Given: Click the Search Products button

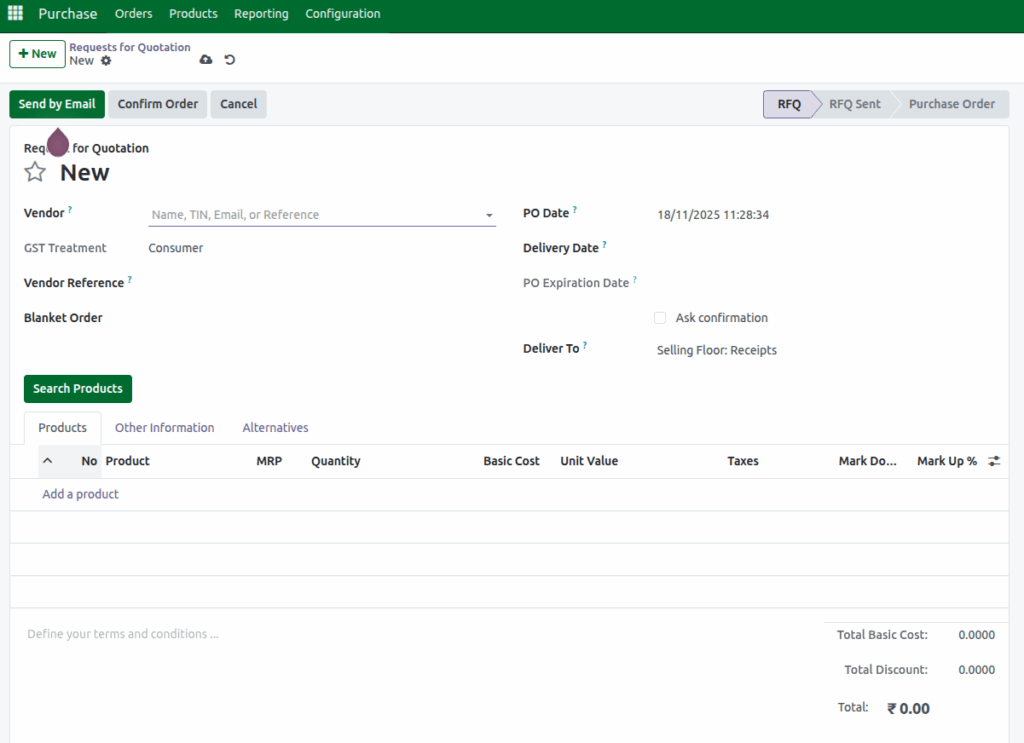Looking at the screenshot, I should click(x=77, y=388).
